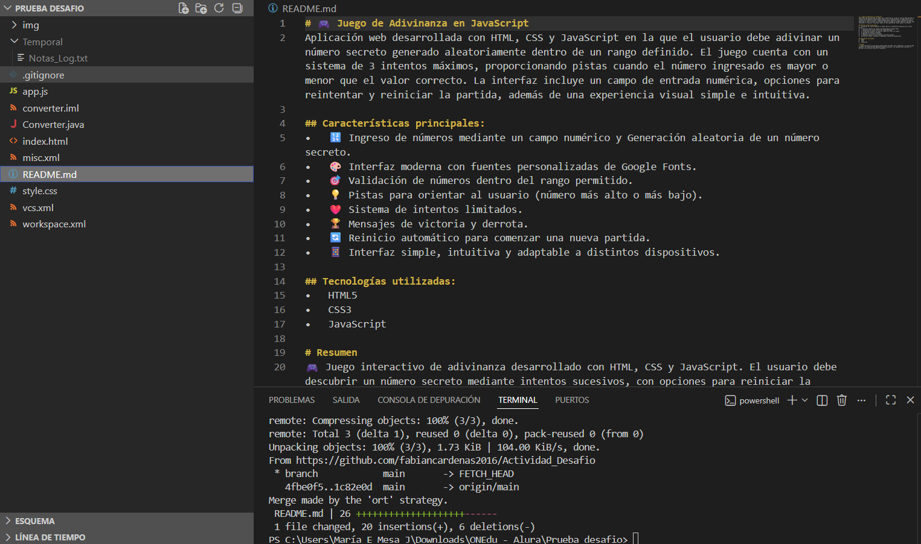Click 'Sistema de intentos limitados.' line
This screenshot has height=544, width=921.
[435, 210]
